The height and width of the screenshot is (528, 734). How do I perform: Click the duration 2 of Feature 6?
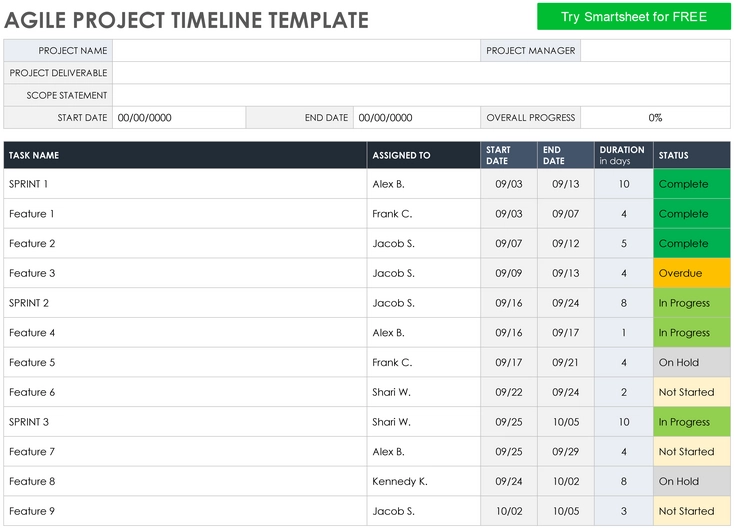coord(624,392)
